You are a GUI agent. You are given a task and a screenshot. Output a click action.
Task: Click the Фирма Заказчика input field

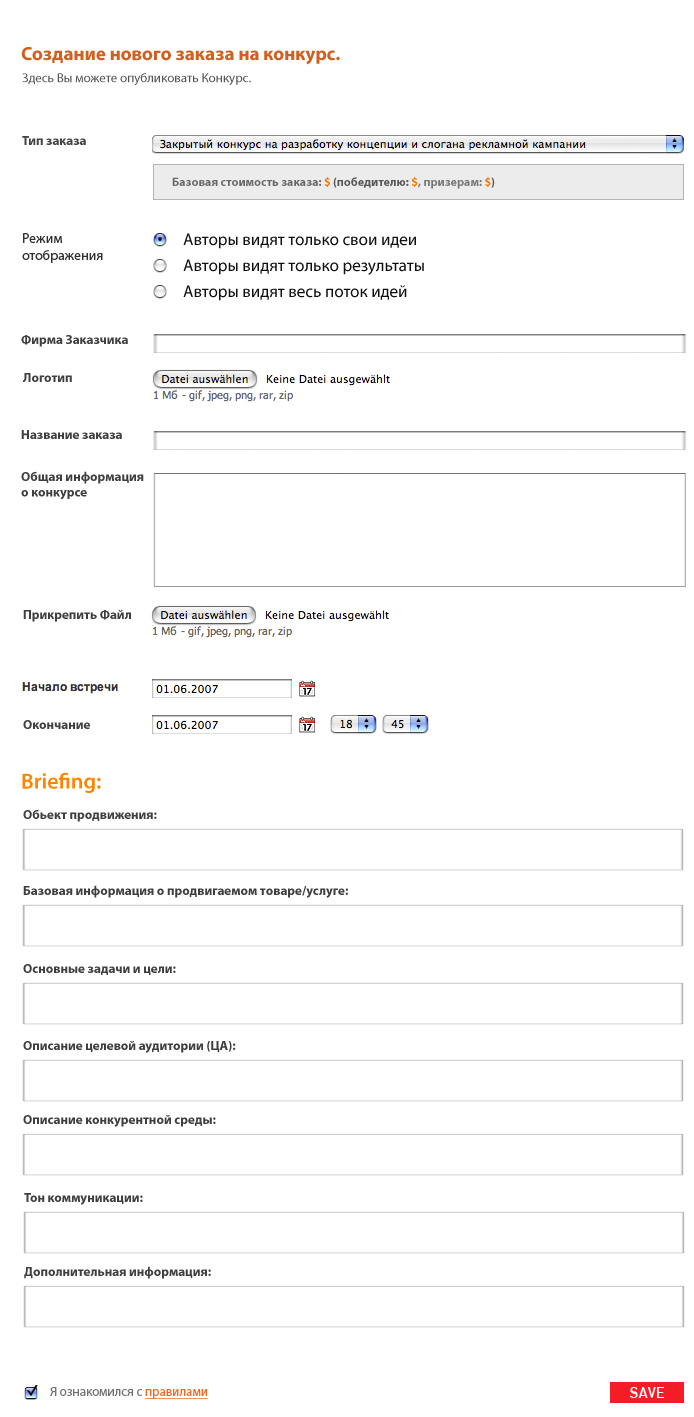(418, 342)
